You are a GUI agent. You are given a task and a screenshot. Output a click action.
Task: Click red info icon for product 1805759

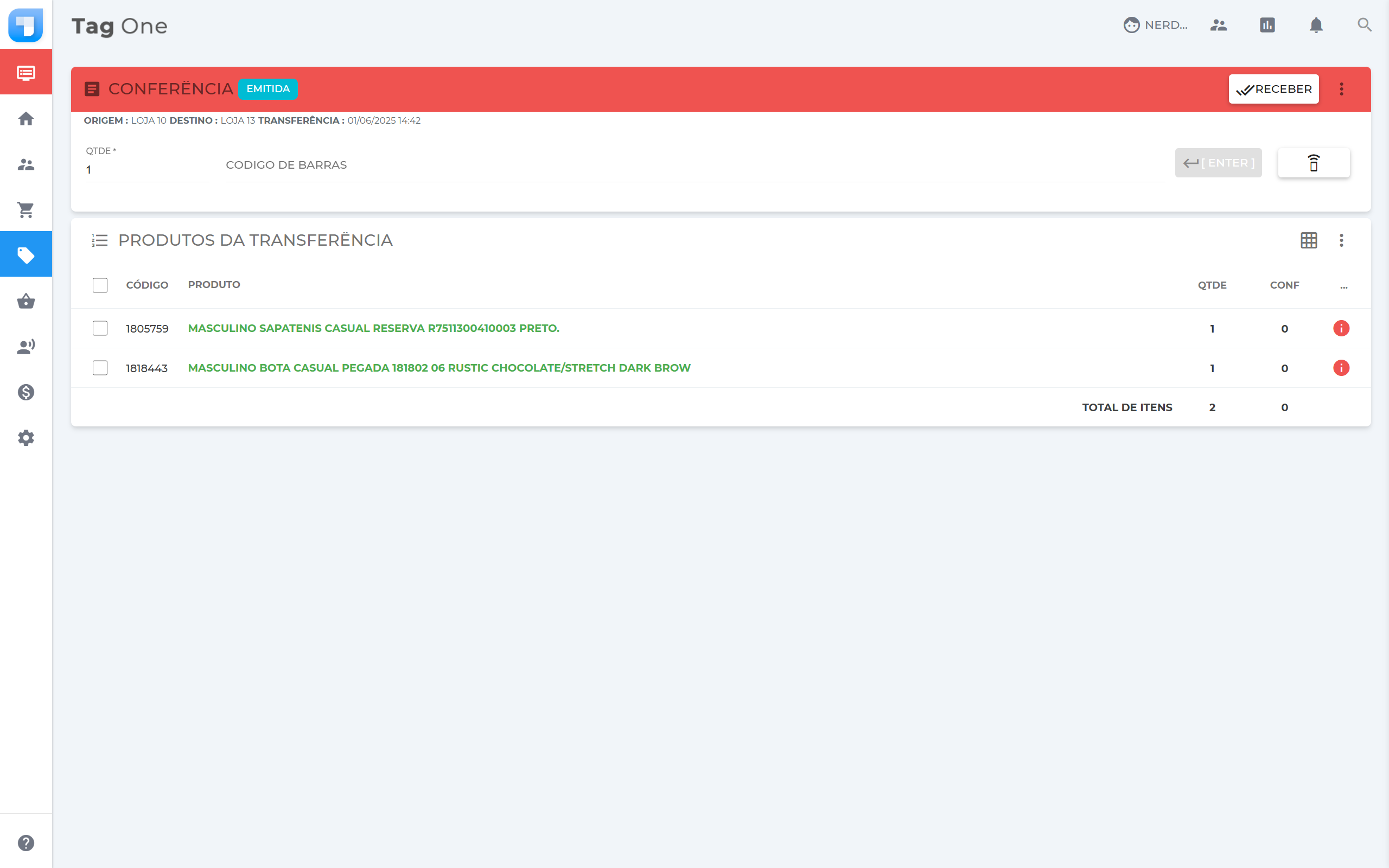point(1341,328)
